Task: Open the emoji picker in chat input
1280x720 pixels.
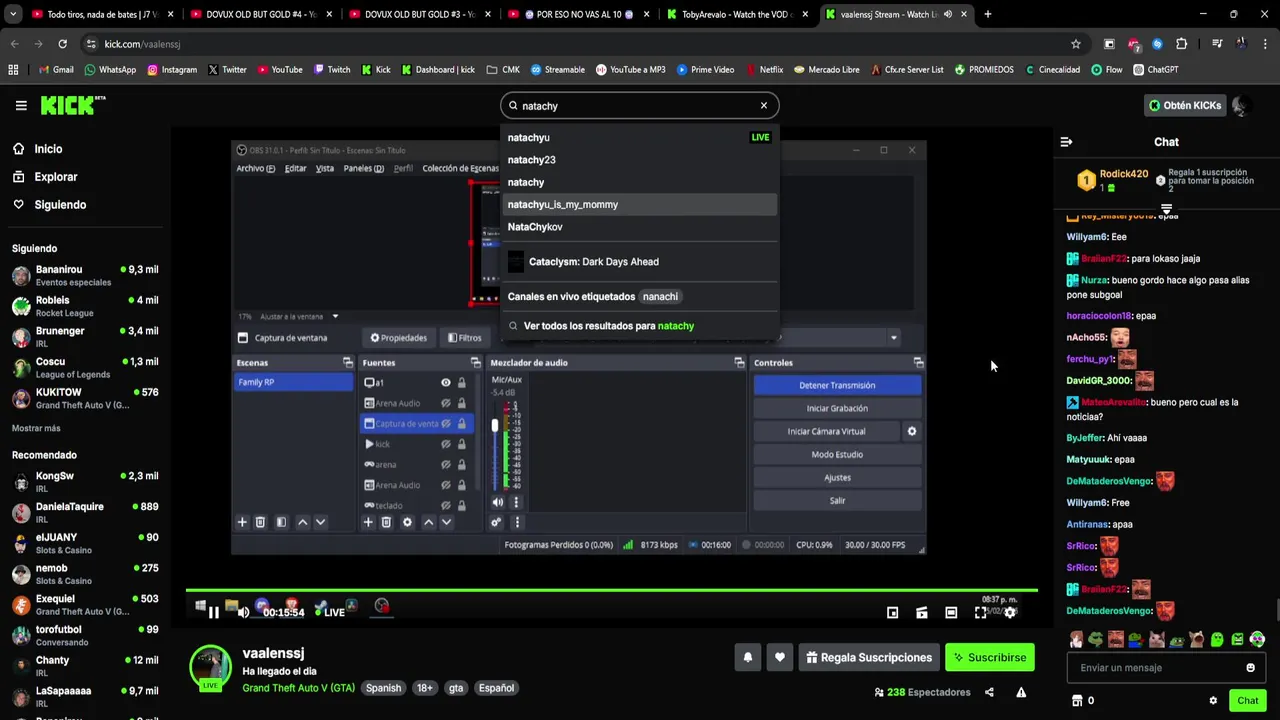Action: tap(1250, 667)
